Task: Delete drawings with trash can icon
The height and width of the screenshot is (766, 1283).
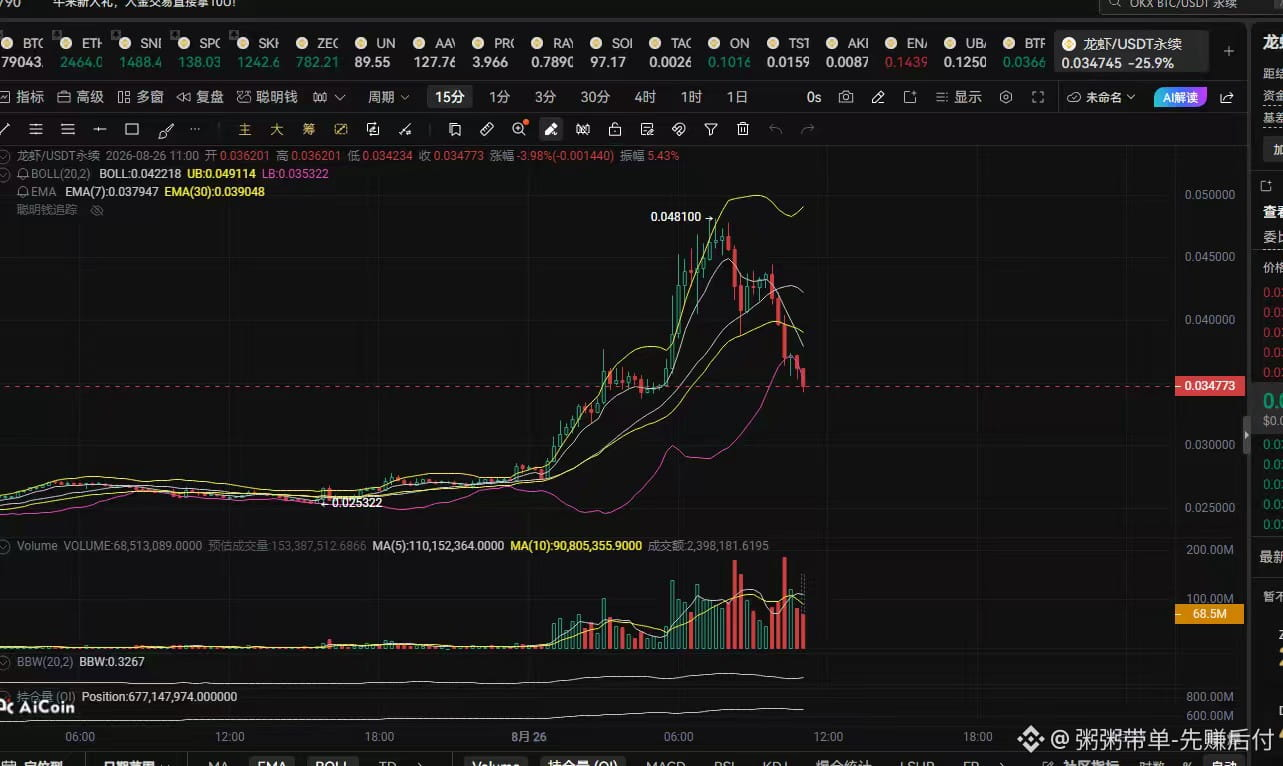Action: click(x=743, y=129)
